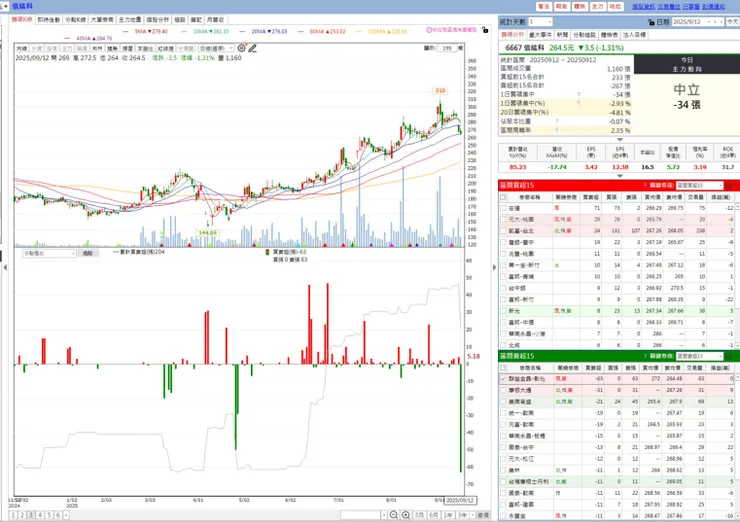Click the 2025/09/12 date marker on axis
Viewport: 740px width, 522px height.
pos(460,500)
